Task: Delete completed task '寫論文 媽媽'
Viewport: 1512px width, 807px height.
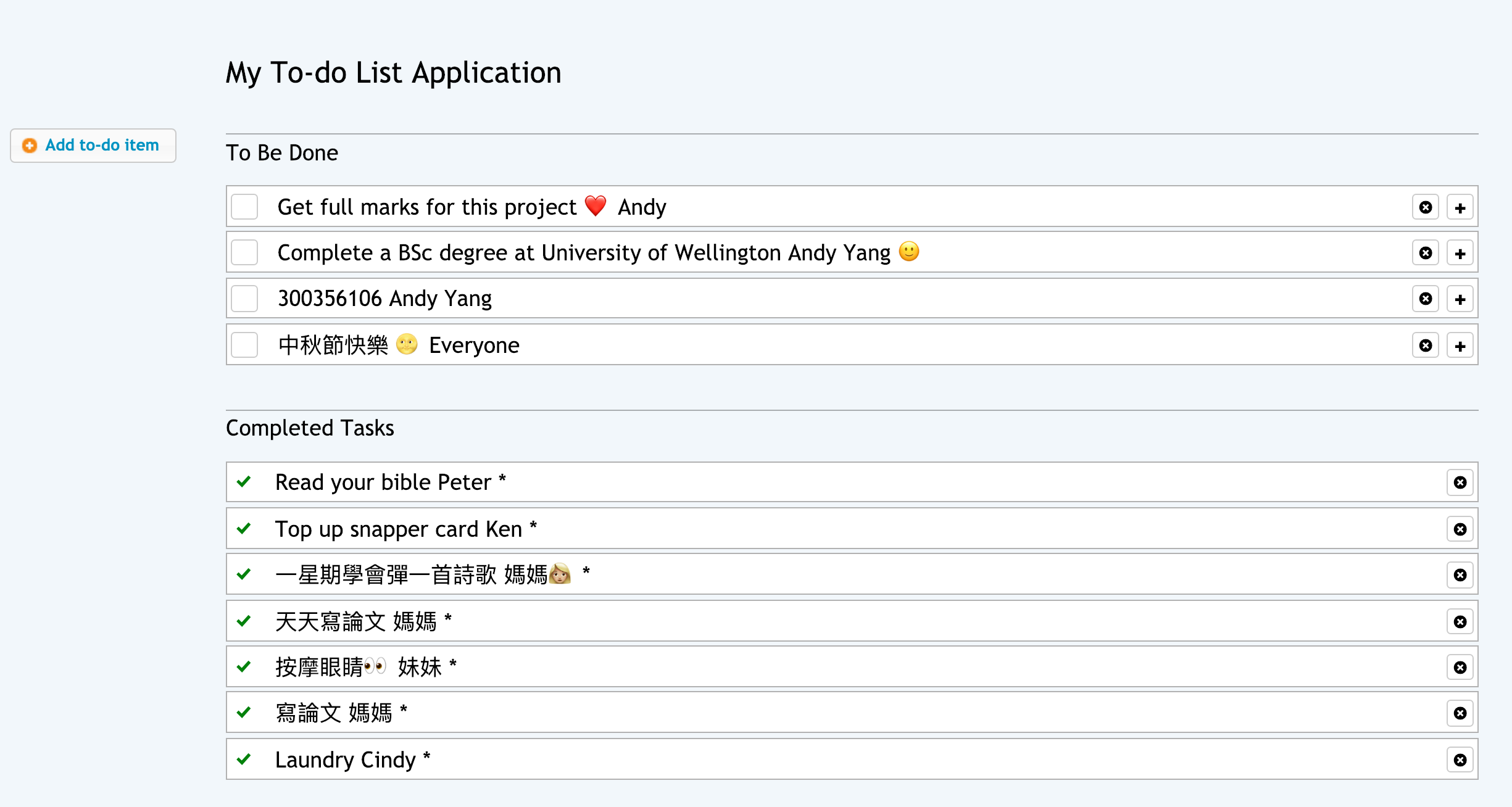Action: tap(1460, 713)
